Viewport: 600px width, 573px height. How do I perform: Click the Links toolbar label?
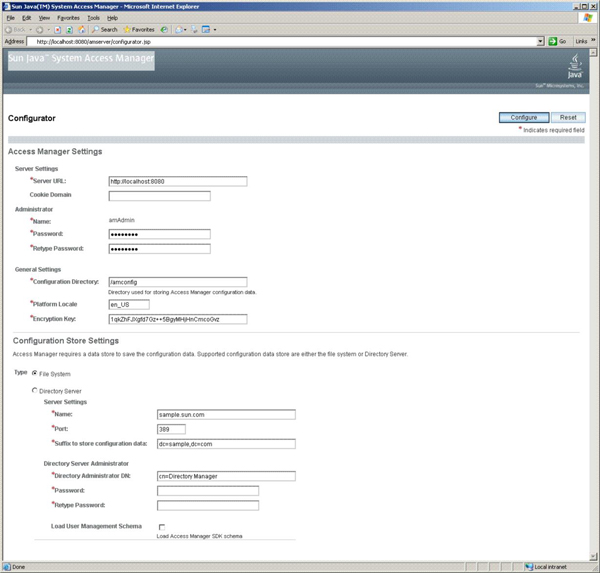(x=581, y=41)
